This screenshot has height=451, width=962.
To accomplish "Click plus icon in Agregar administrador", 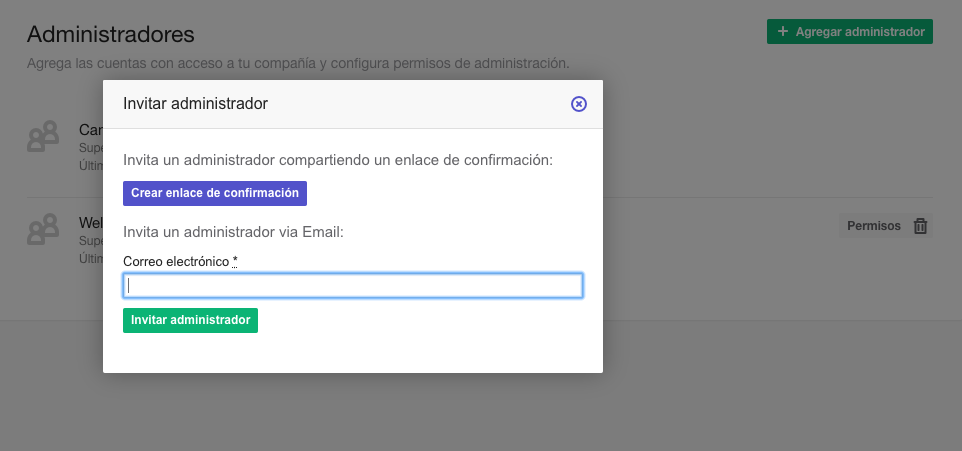I will click(782, 31).
